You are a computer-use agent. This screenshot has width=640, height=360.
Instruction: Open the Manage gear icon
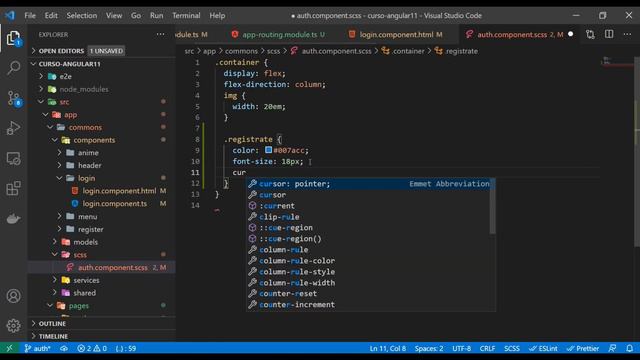[x=13, y=326]
